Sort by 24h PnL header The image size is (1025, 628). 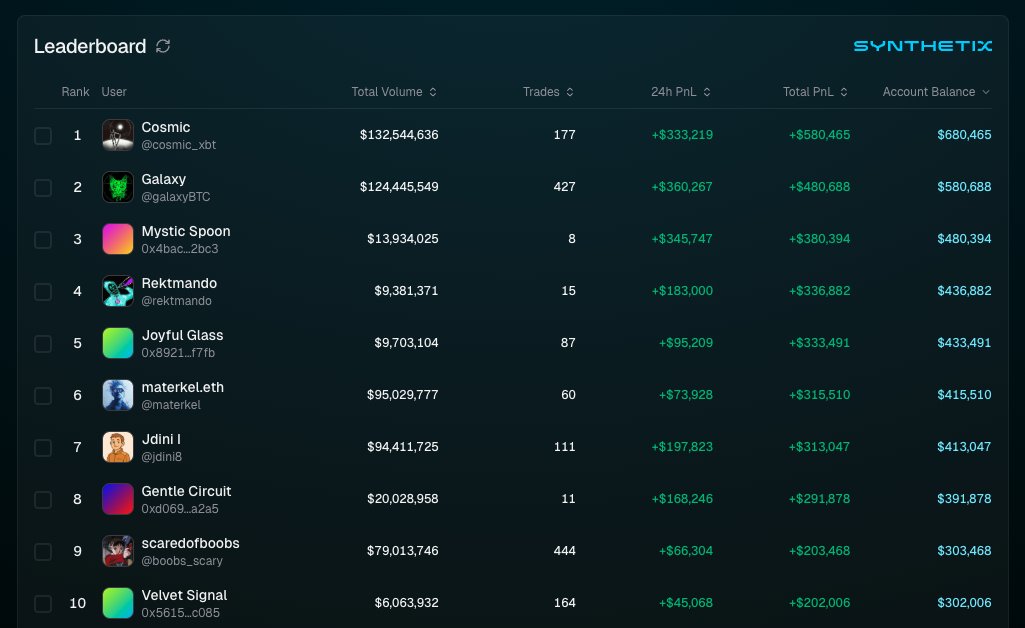pyautogui.click(x=680, y=92)
